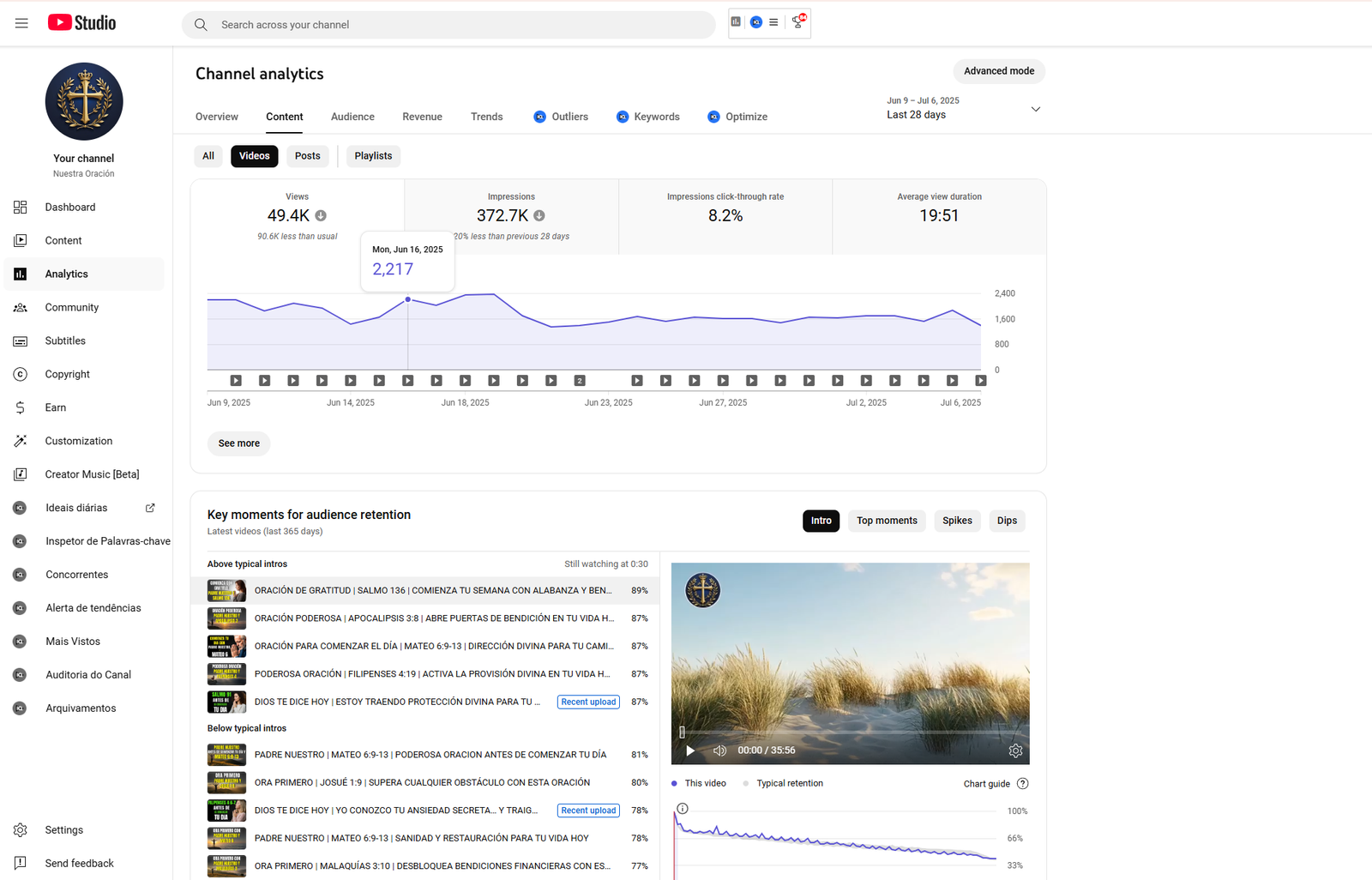Viewport: 1372px width, 880px height.
Task: Click the down-arrow indicator next to 372.7K impressions
Action: [539, 216]
